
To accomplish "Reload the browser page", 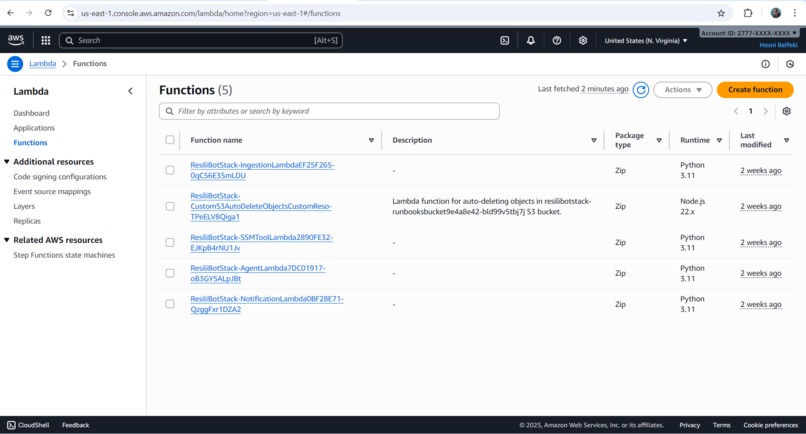I will point(48,13).
